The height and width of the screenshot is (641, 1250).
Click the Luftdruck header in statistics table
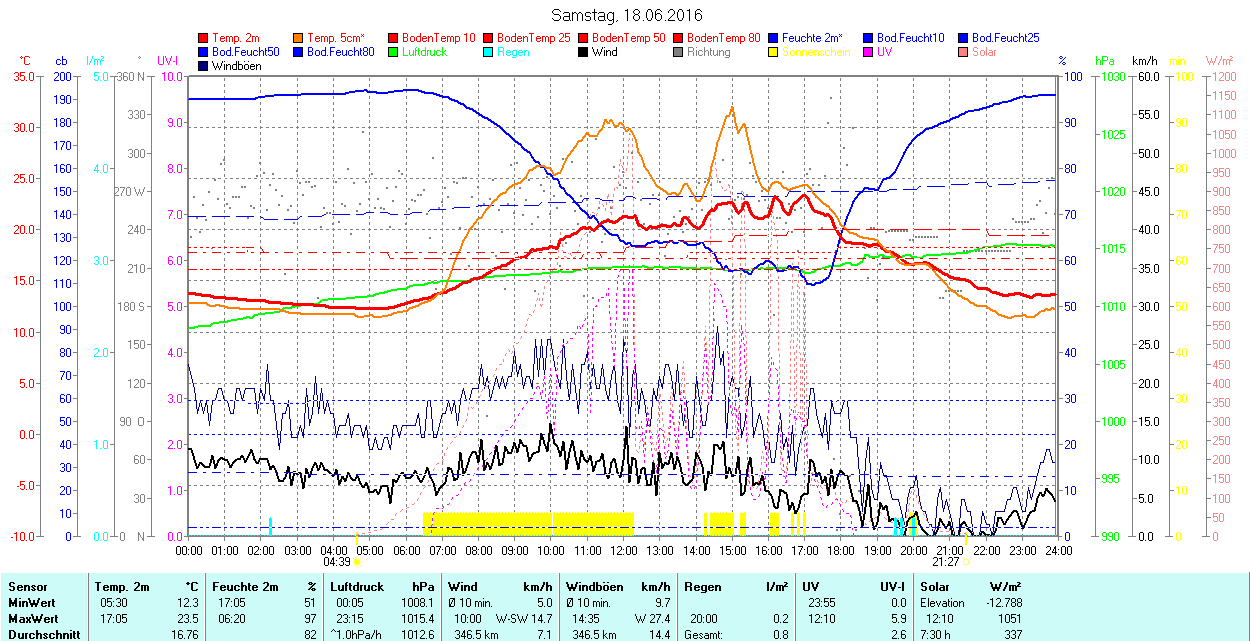pos(355,587)
